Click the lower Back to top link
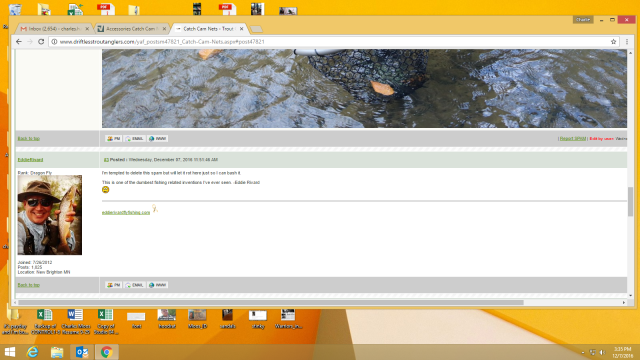Image resolution: width=640 pixels, height=360 pixels. [x=29, y=285]
